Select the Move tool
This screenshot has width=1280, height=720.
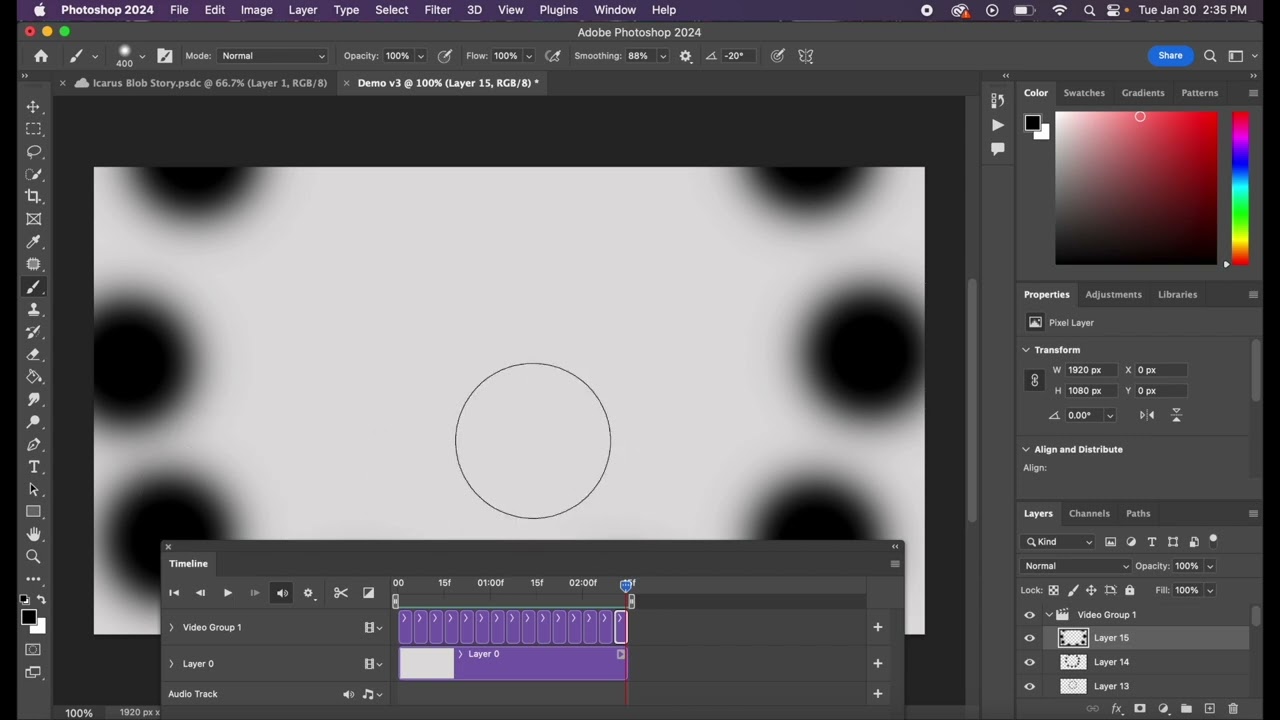pyautogui.click(x=34, y=107)
